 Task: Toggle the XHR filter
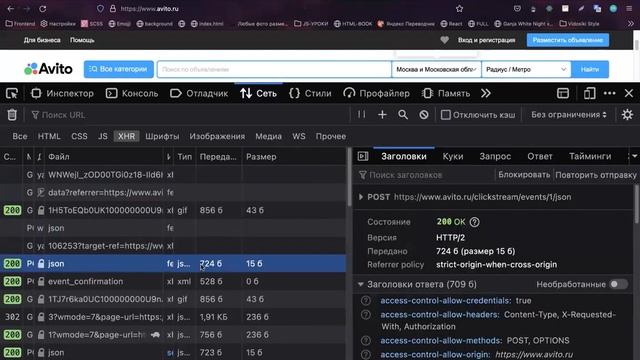(127, 136)
